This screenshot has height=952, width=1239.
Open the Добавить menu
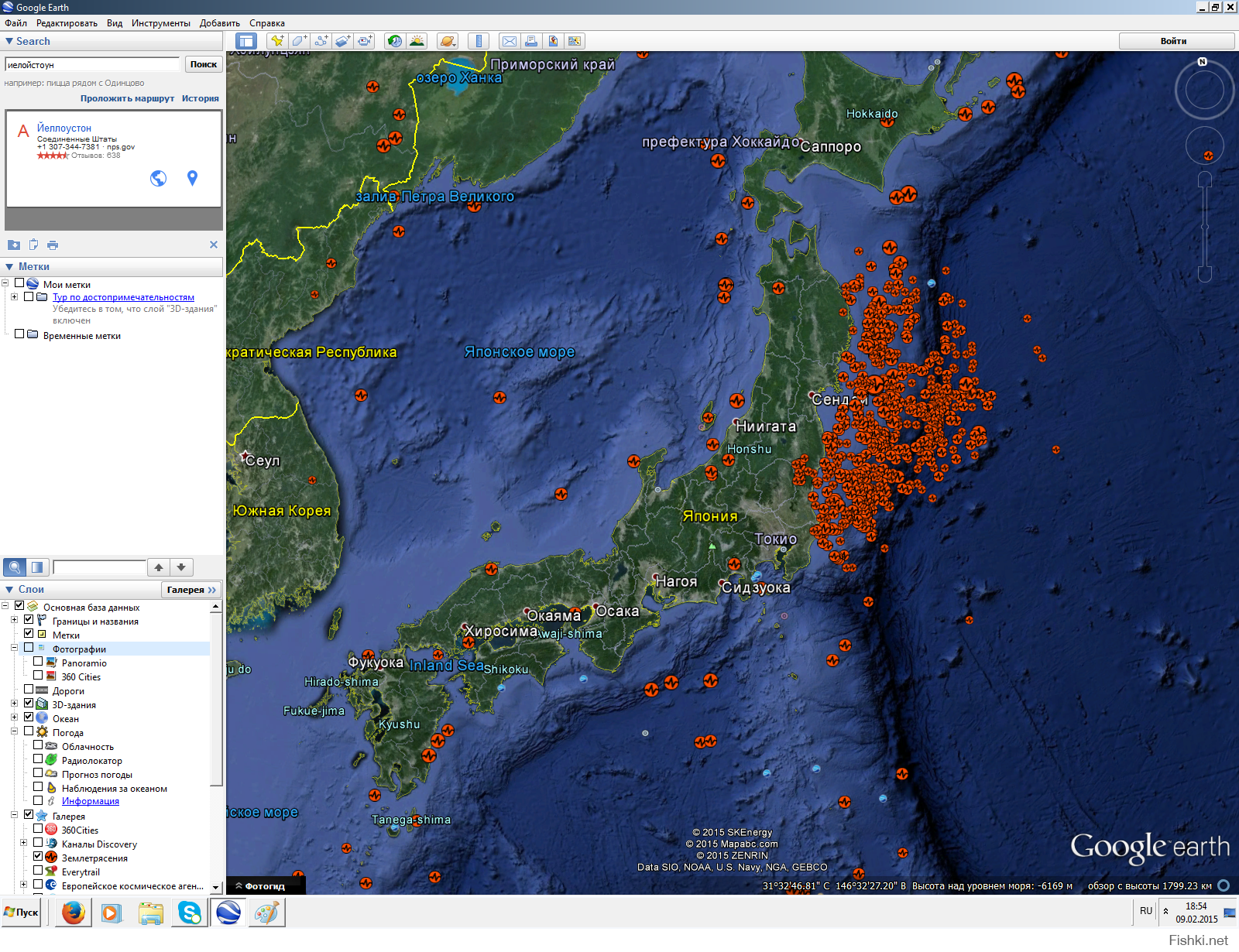pos(220,23)
